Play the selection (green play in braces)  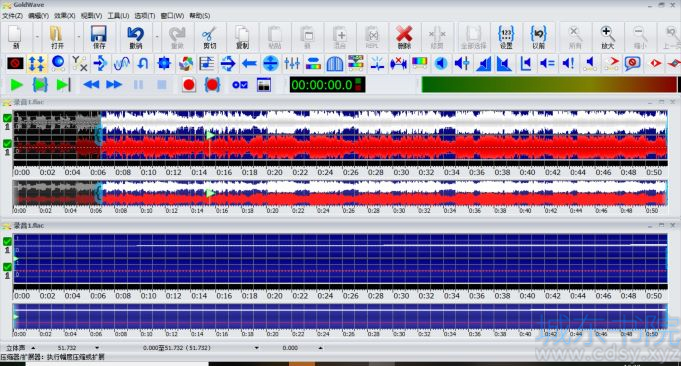pyautogui.click(x=40, y=85)
